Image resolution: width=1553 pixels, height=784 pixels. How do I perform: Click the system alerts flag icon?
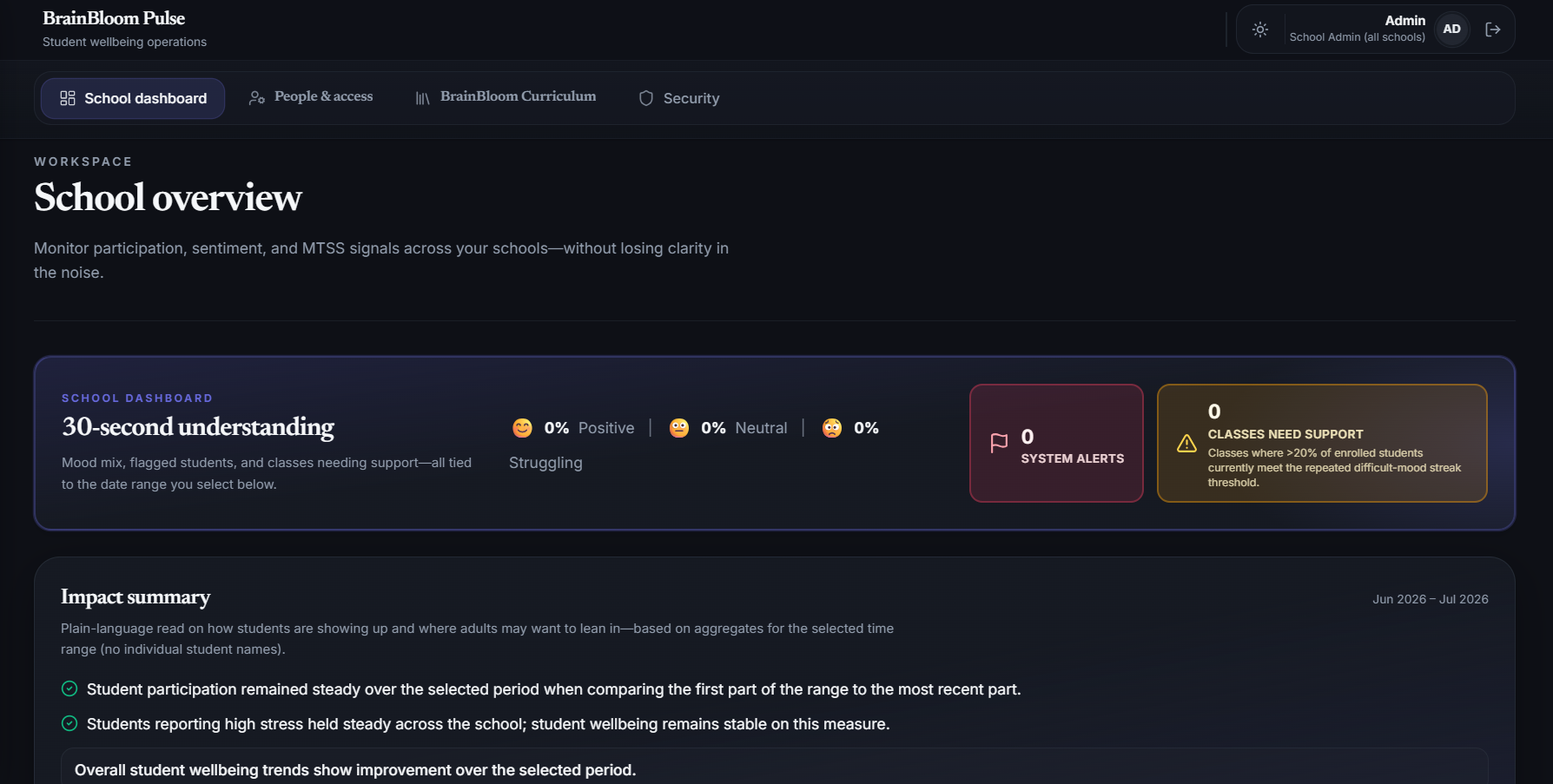(x=999, y=443)
